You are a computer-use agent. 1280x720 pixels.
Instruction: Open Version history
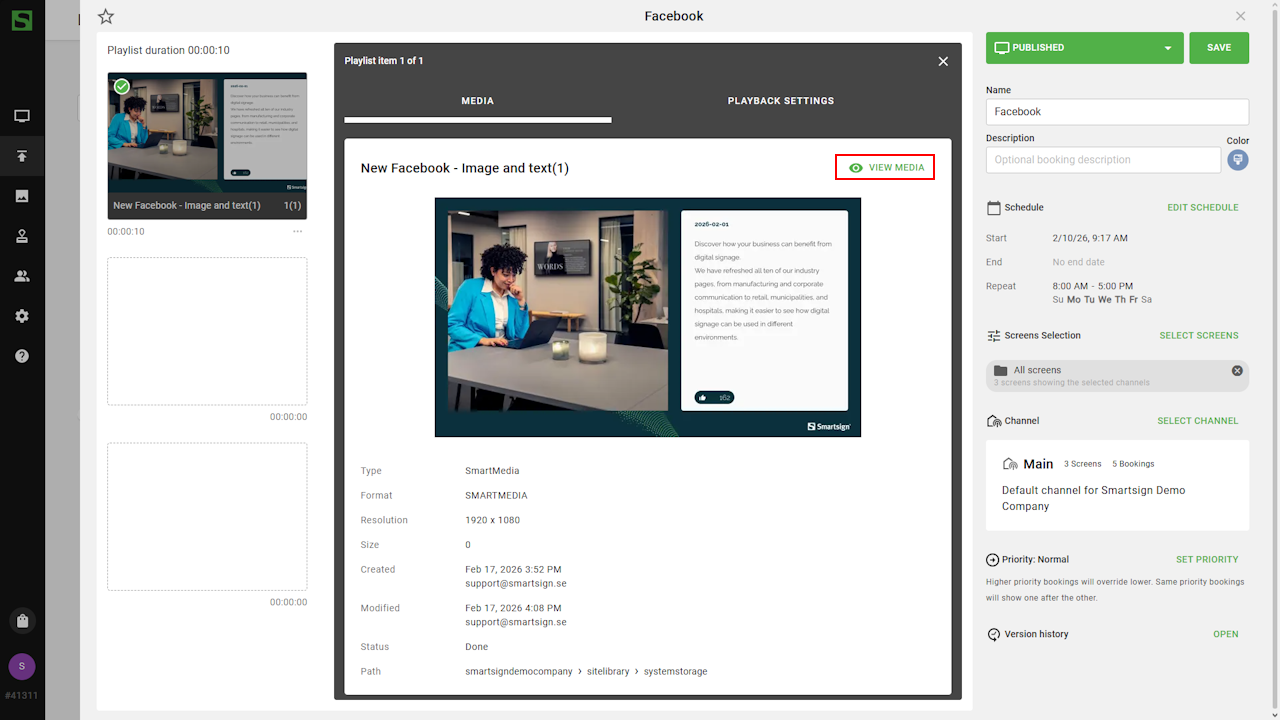coord(1225,634)
